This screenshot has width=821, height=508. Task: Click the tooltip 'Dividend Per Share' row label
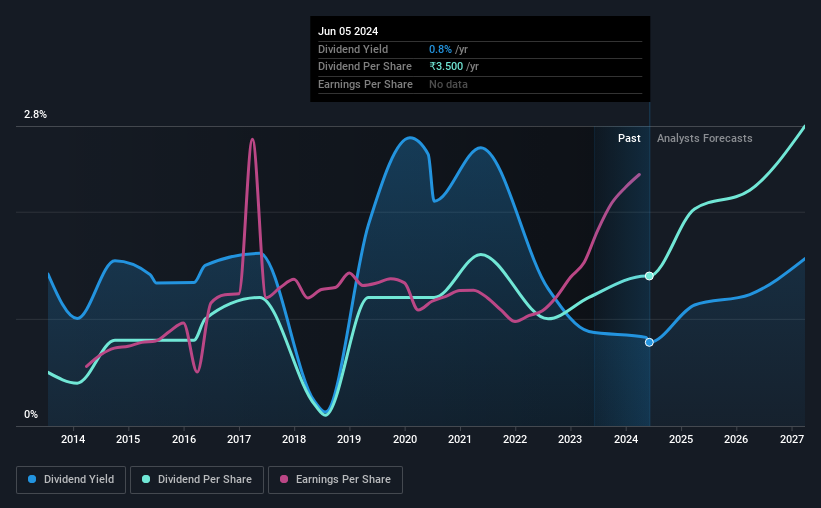pyautogui.click(x=364, y=67)
